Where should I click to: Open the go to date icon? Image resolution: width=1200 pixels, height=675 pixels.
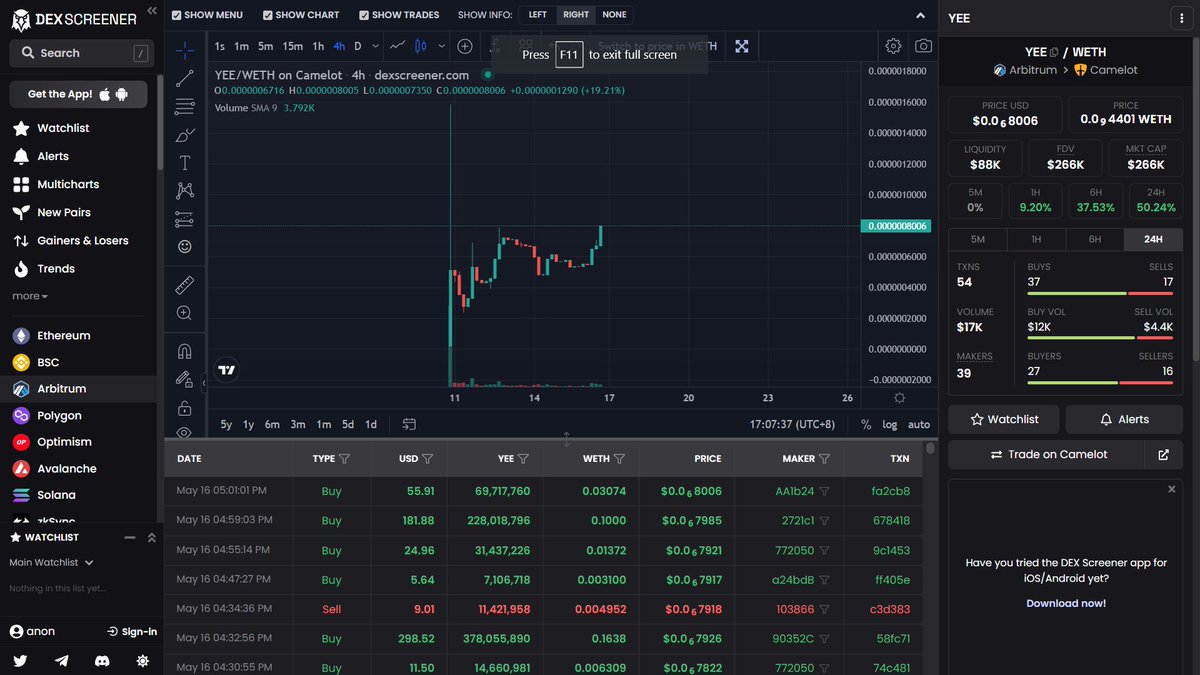409,424
